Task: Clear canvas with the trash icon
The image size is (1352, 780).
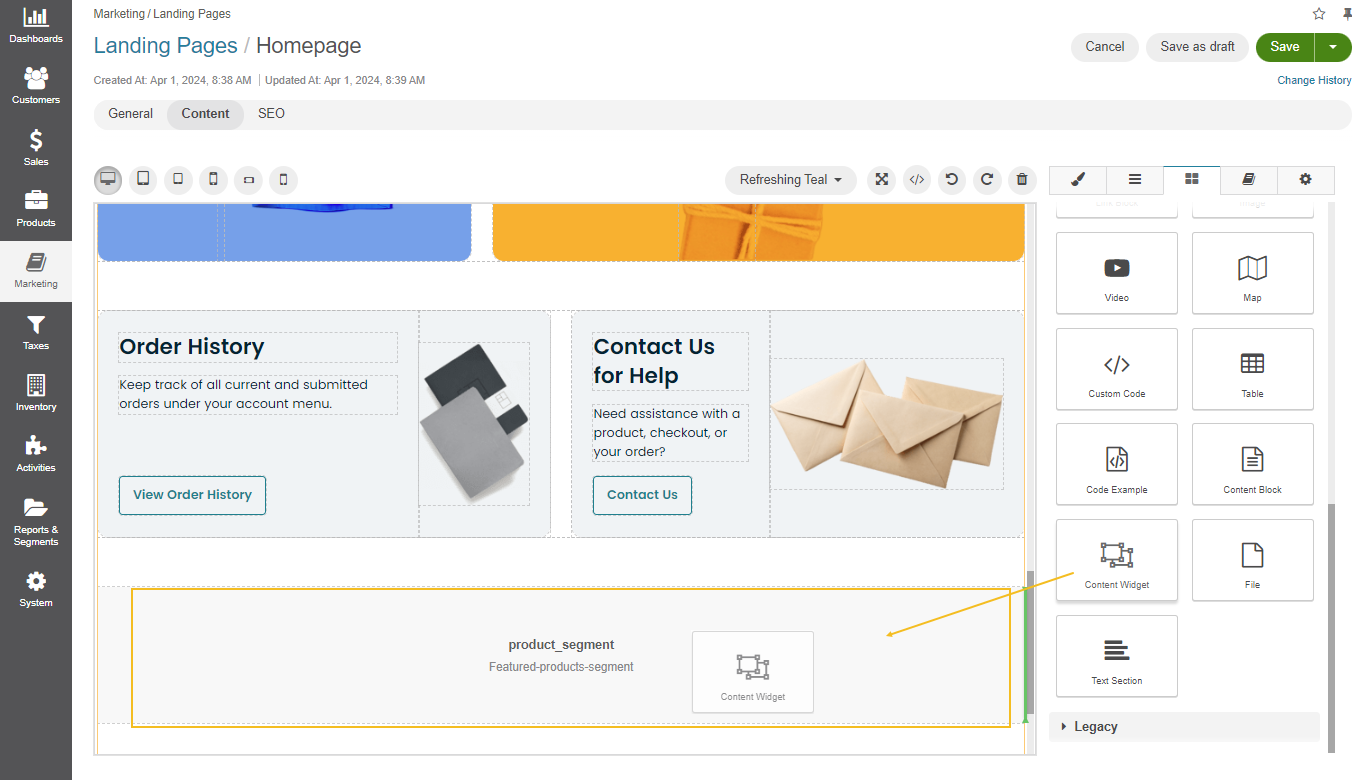Action: click(1022, 180)
